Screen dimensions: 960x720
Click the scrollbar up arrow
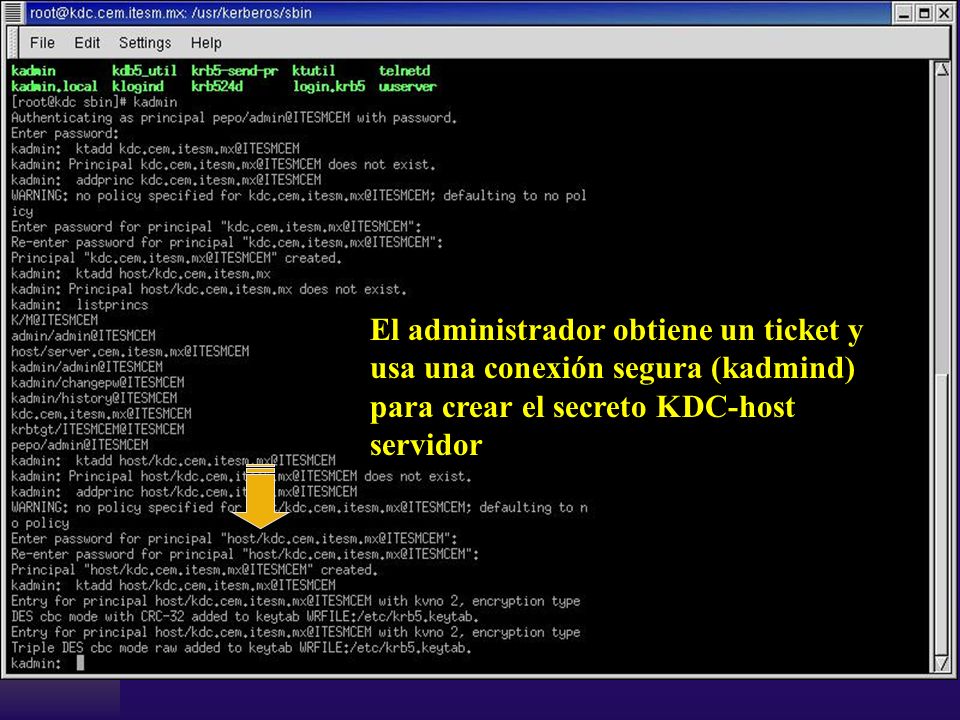[942, 69]
